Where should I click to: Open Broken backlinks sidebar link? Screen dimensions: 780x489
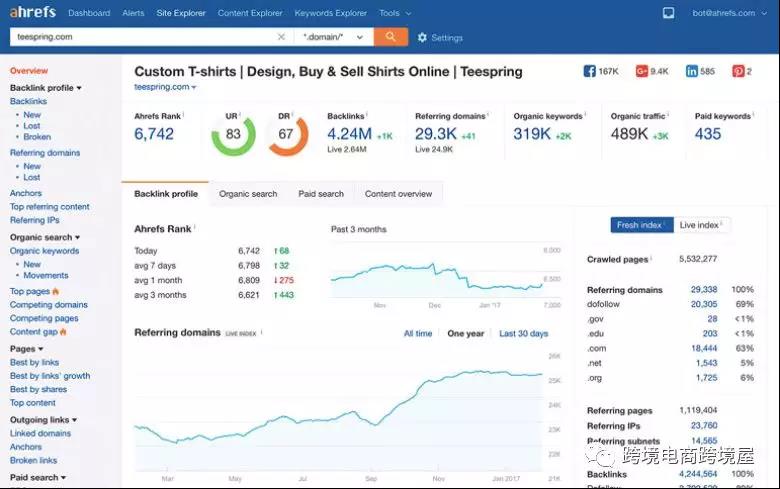pyautogui.click(x=37, y=137)
